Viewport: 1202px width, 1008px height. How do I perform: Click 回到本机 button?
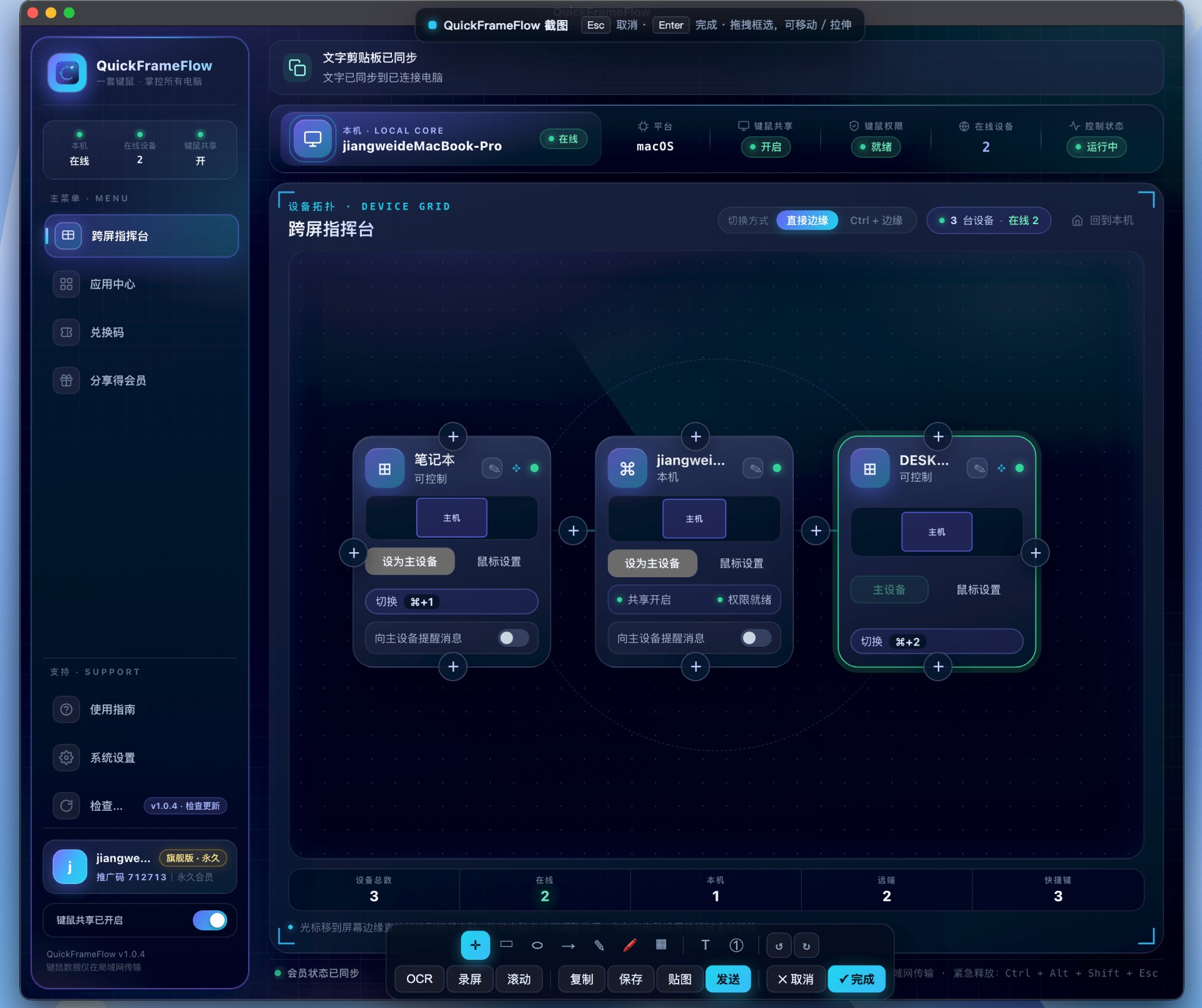pos(1103,220)
